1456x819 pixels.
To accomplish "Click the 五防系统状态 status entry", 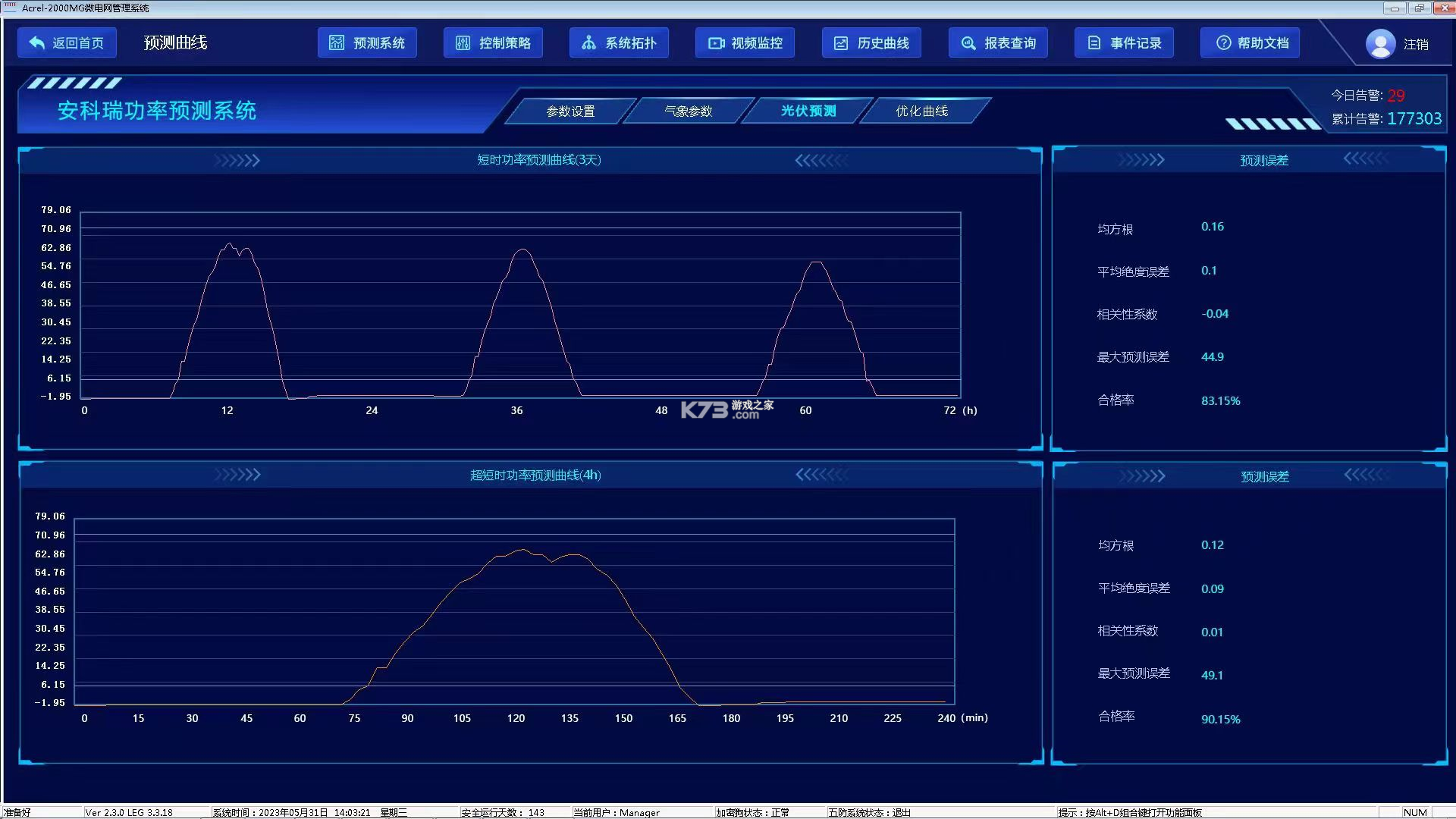I will tap(869, 812).
